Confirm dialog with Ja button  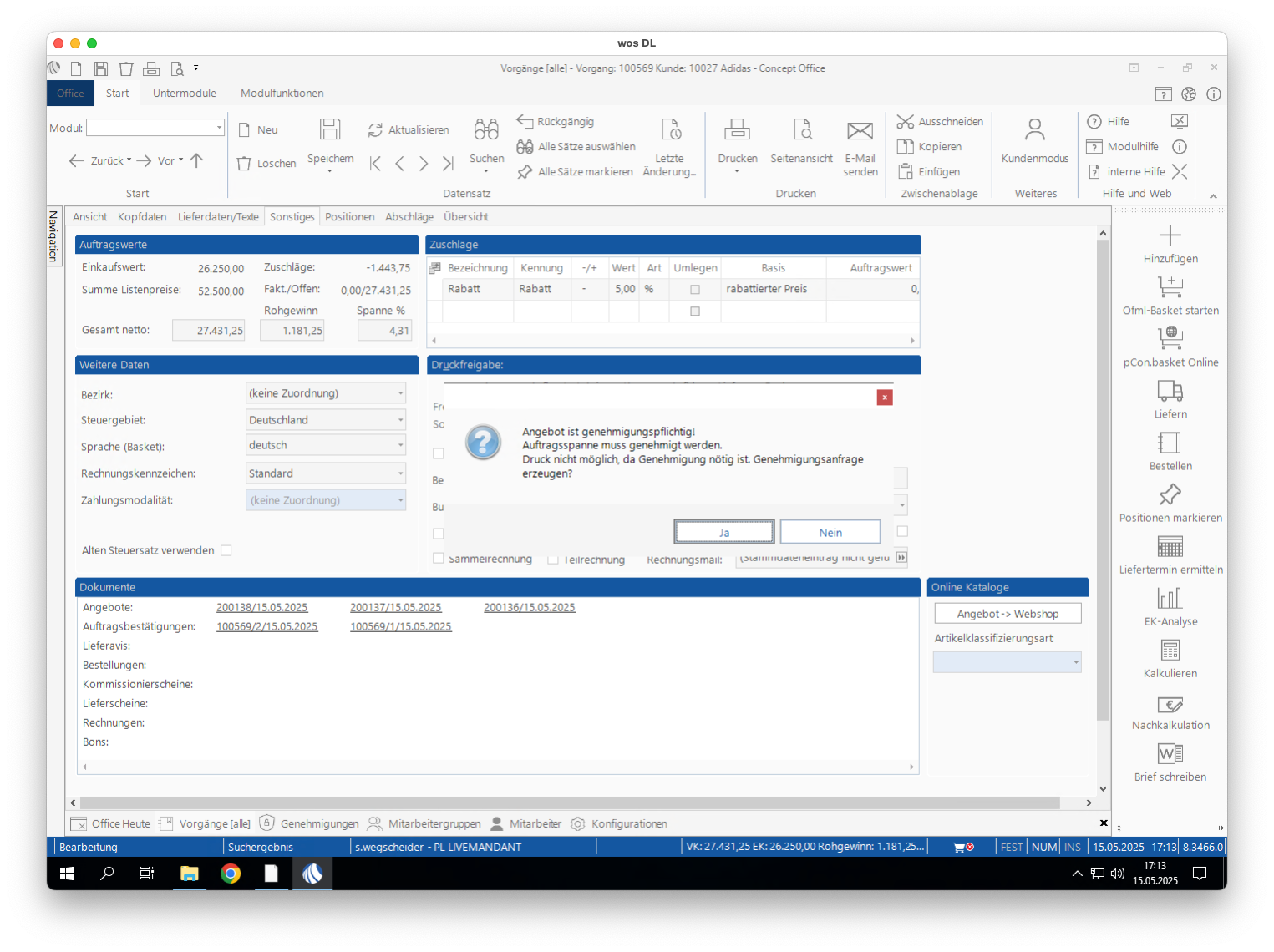[x=724, y=532]
